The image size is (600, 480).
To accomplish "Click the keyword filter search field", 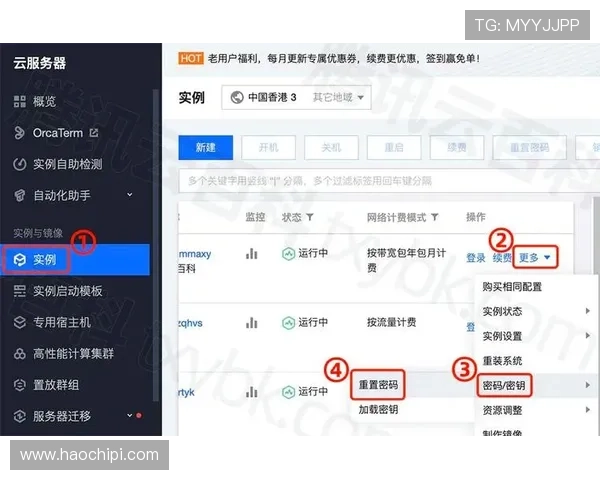I will click(x=388, y=181).
